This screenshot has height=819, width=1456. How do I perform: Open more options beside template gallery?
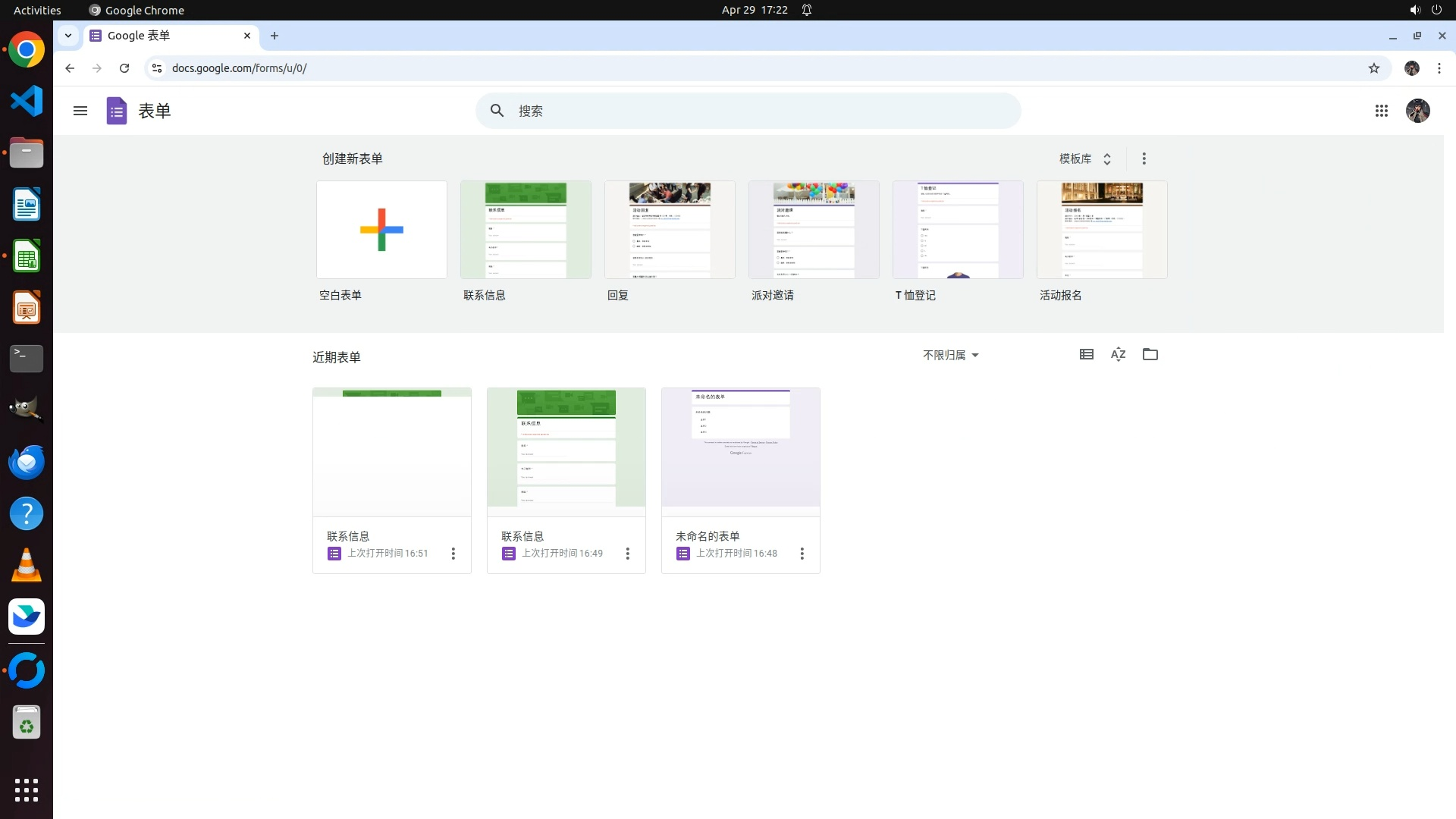click(x=1144, y=158)
